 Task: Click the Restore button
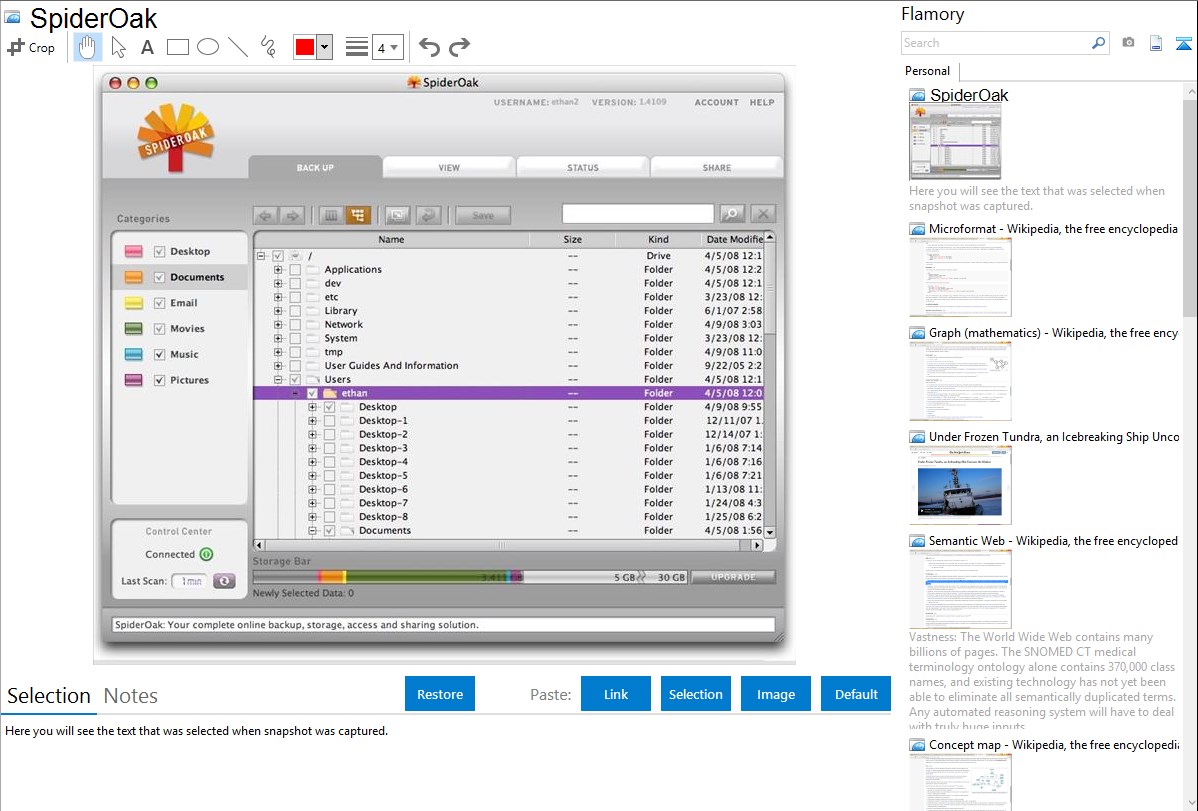tap(440, 694)
